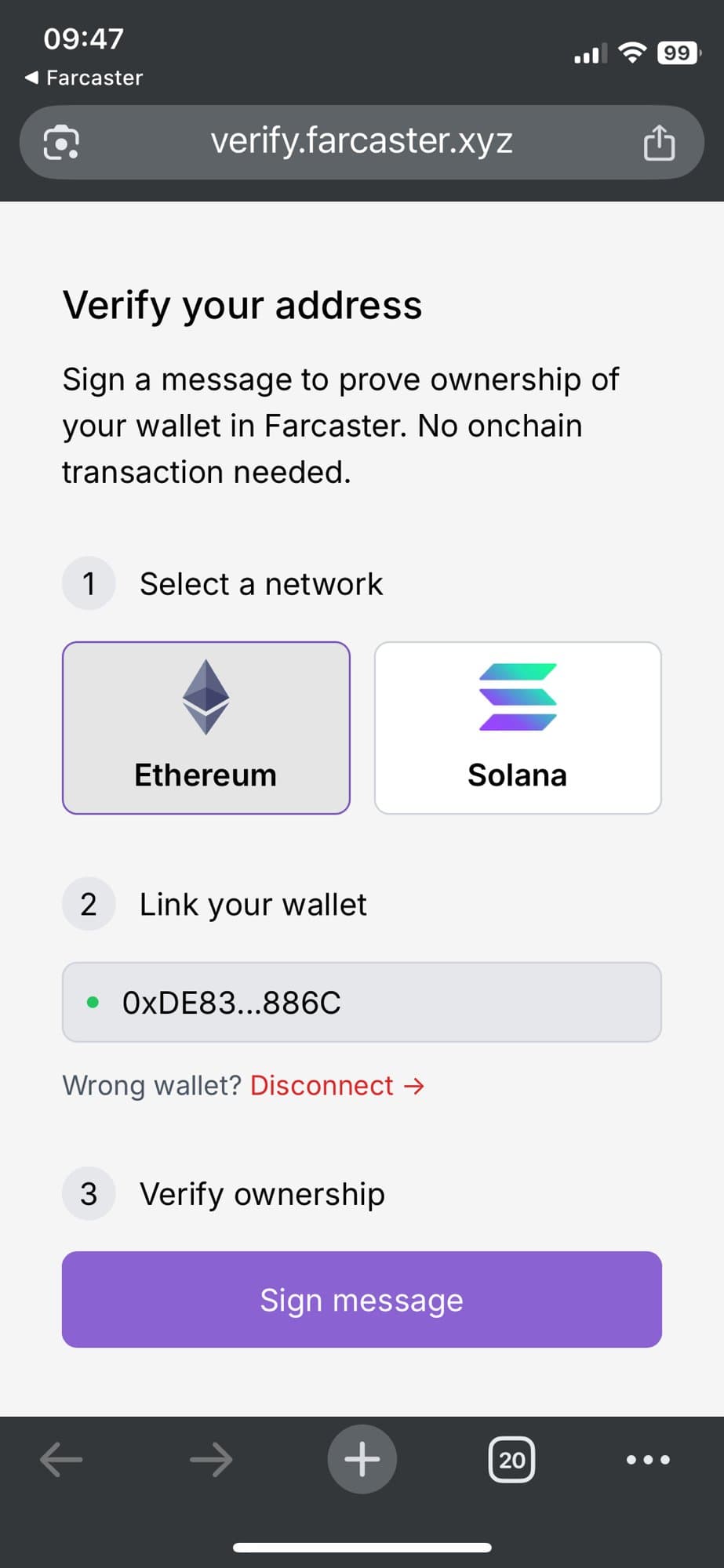Return to Farcaster via status bar link
The width and height of the screenshot is (724, 1568).
point(82,77)
